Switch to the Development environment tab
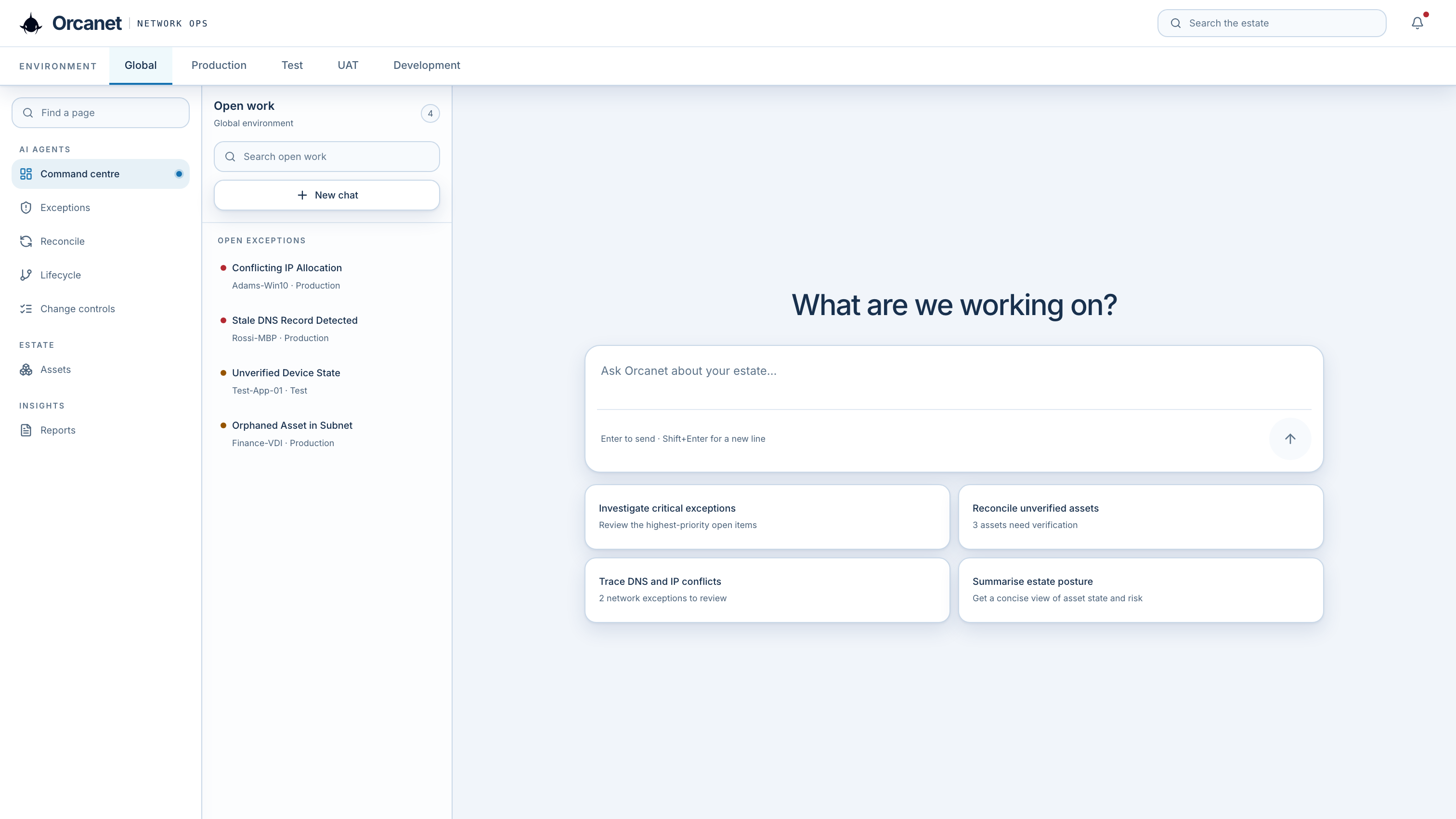 click(427, 66)
